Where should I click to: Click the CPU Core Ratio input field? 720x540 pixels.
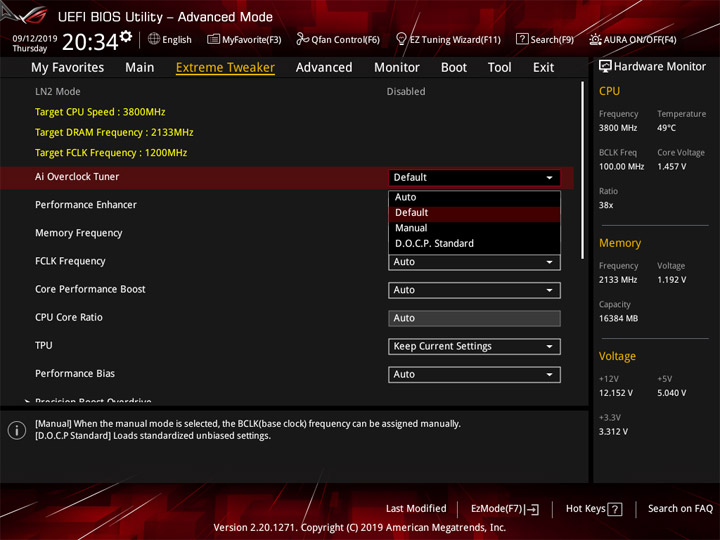coord(474,318)
